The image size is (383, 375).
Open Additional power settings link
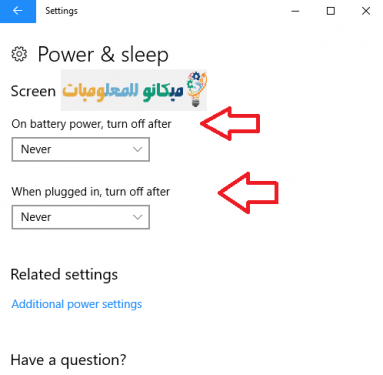coord(77,304)
